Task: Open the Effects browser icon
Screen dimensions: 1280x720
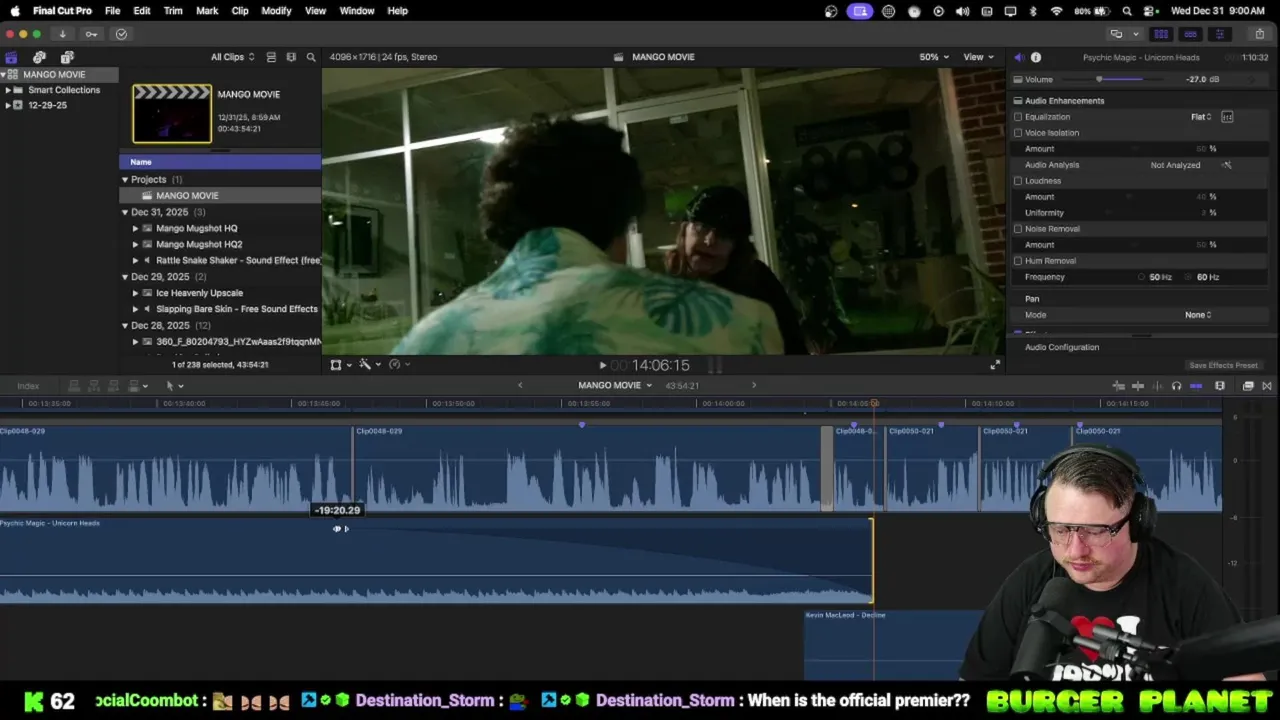Action: point(1248,386)
